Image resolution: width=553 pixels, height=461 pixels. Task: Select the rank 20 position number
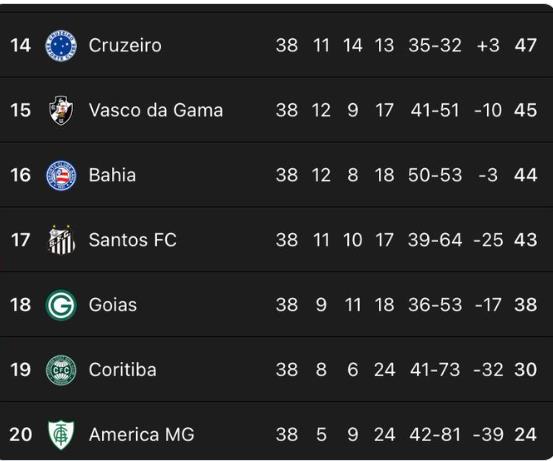click(20, 435)
